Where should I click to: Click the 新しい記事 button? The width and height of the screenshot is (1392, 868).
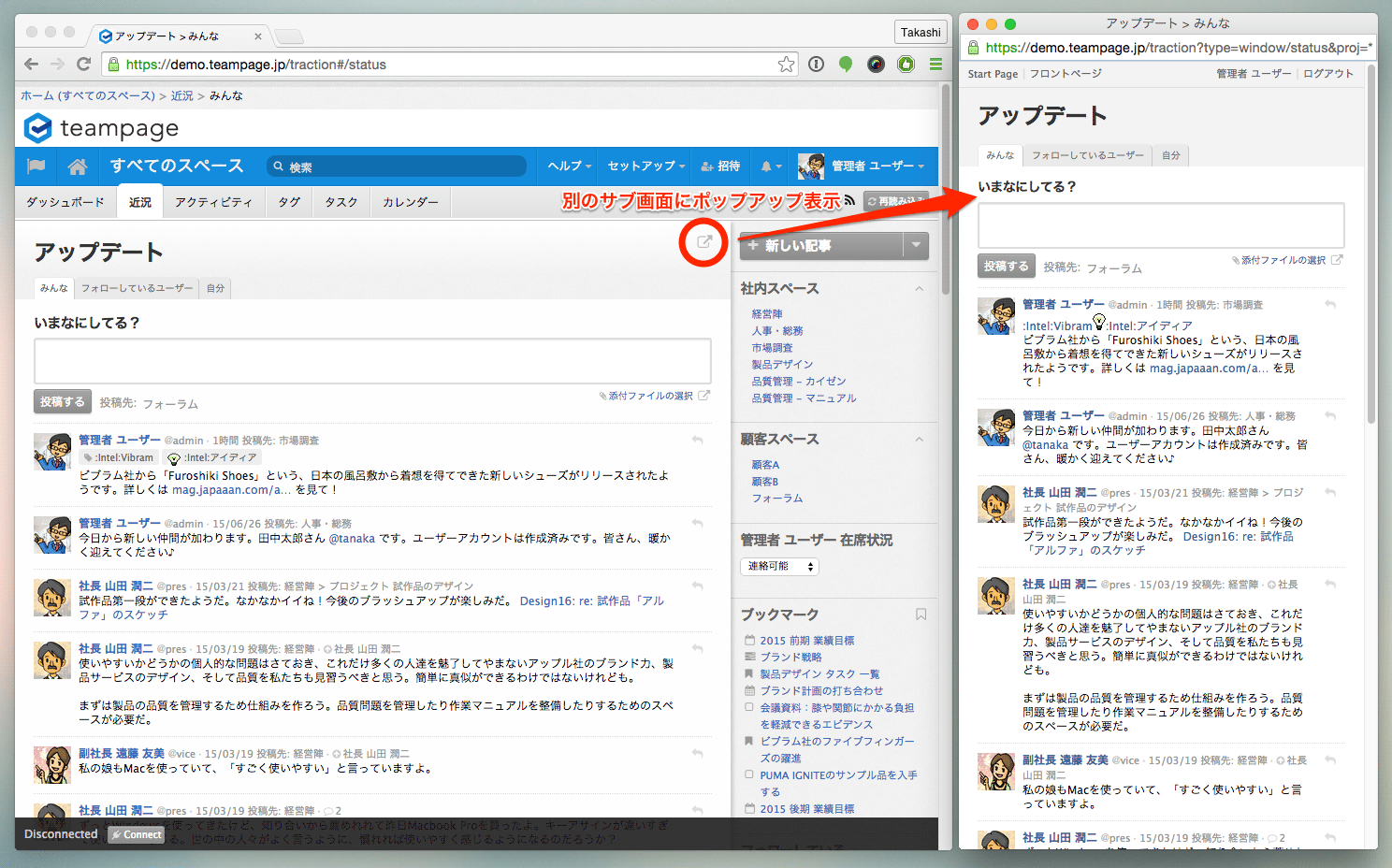(x=821, y=245)
